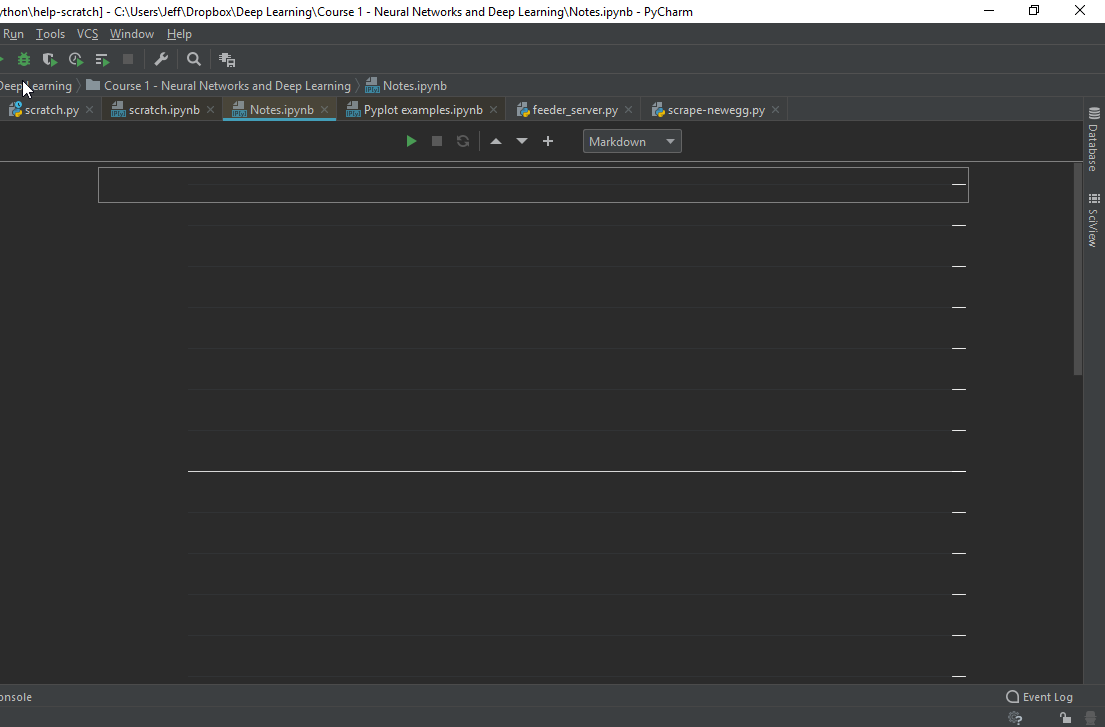This screenshot has height=727, width=1105.
Task: Switch to the Pyplot examples.ipynb tab
Action: (423, 110)
